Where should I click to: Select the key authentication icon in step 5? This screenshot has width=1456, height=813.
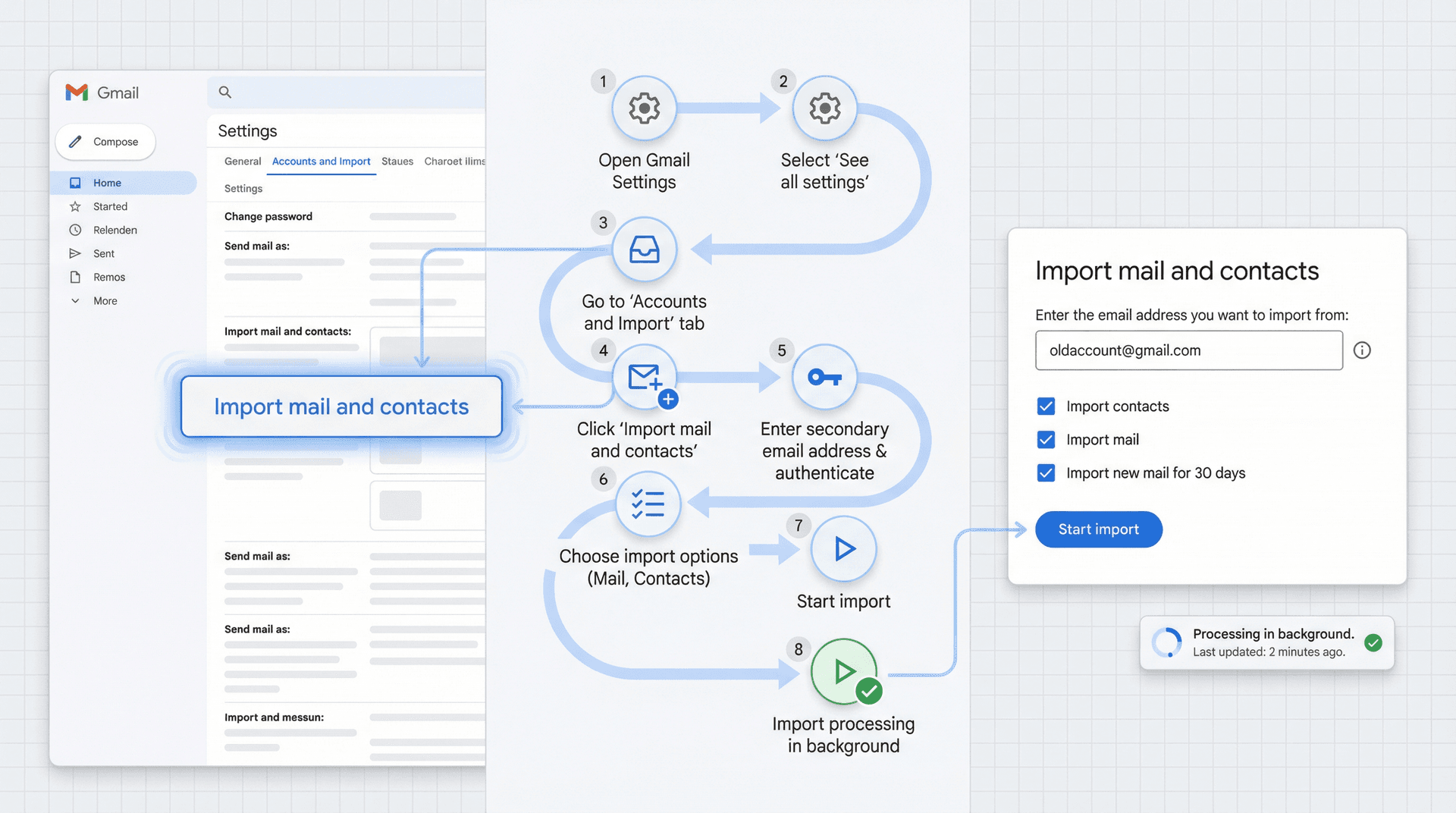(824, 377)
